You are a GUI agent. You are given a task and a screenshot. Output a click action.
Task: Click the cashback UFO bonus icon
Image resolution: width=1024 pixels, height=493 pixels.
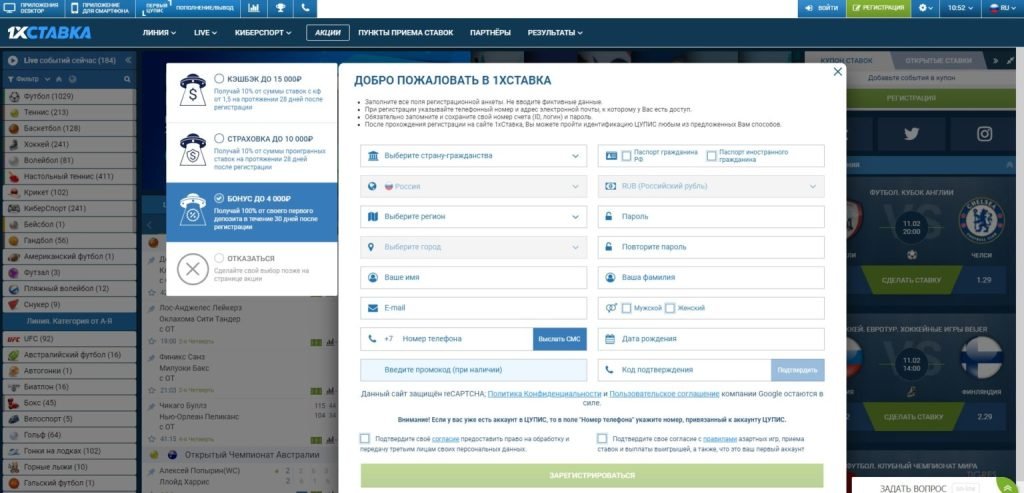193,92
